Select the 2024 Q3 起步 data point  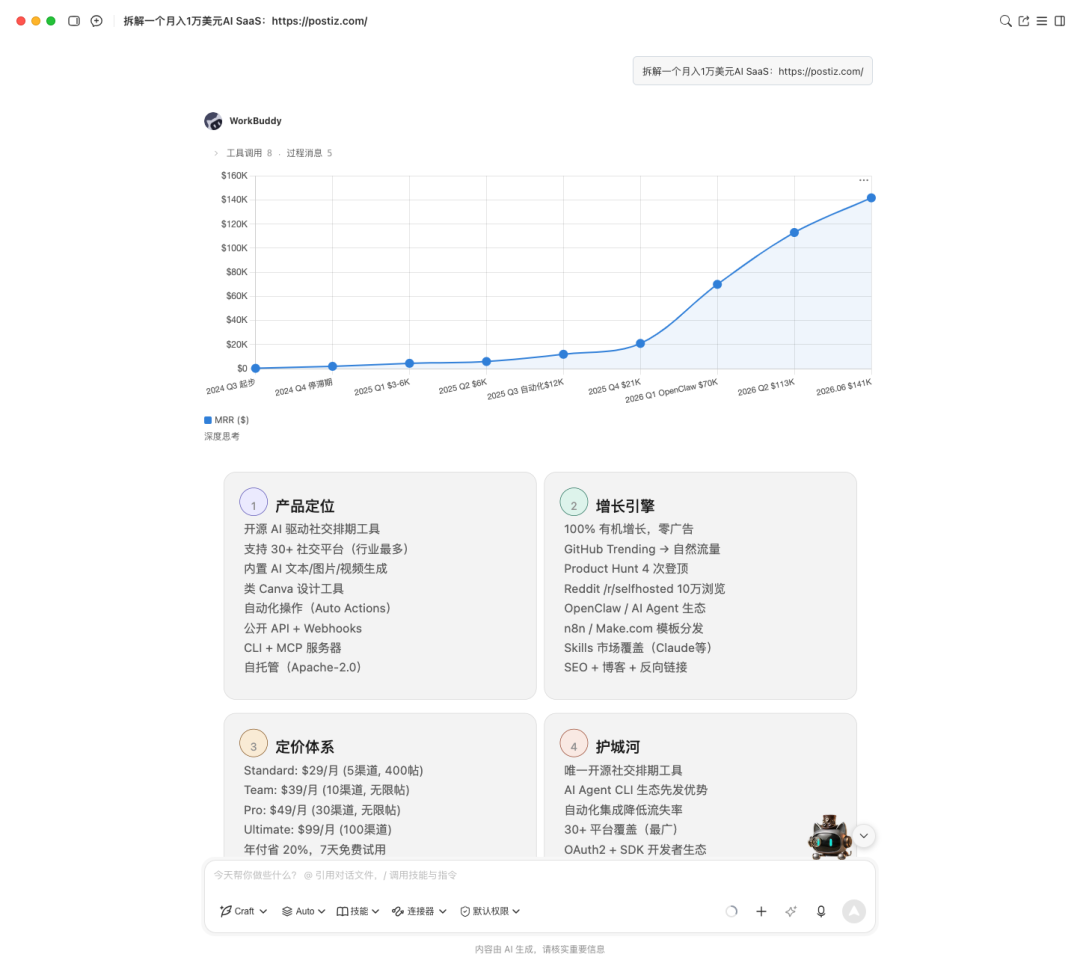coord(256,369)
